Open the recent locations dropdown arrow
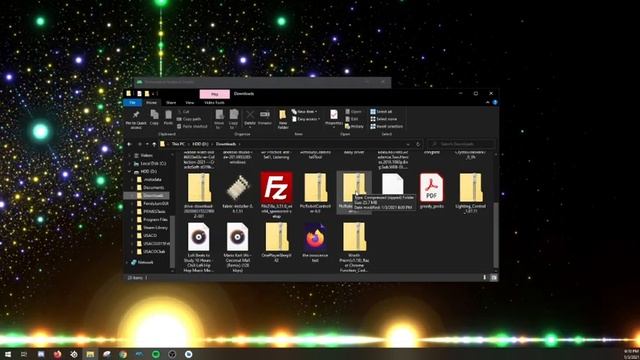640x360 pixels. point(147,144)
